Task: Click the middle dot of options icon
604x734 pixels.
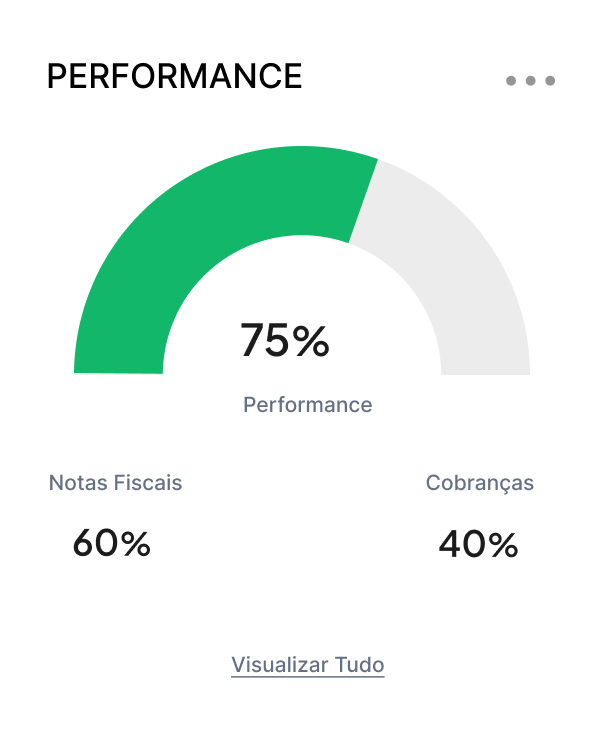Action: [530, 81]
